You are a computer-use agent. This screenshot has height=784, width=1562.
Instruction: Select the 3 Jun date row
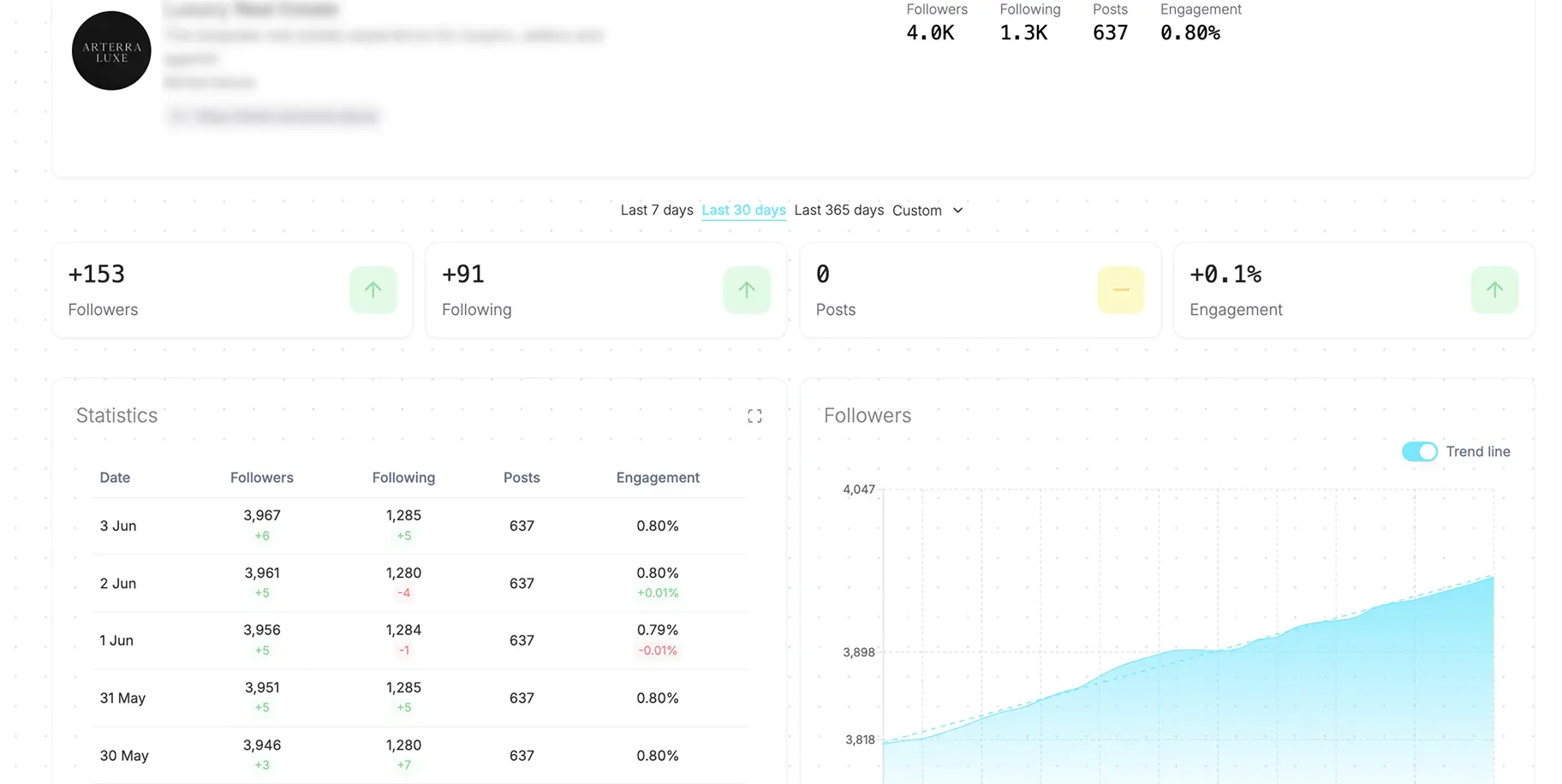420,526
